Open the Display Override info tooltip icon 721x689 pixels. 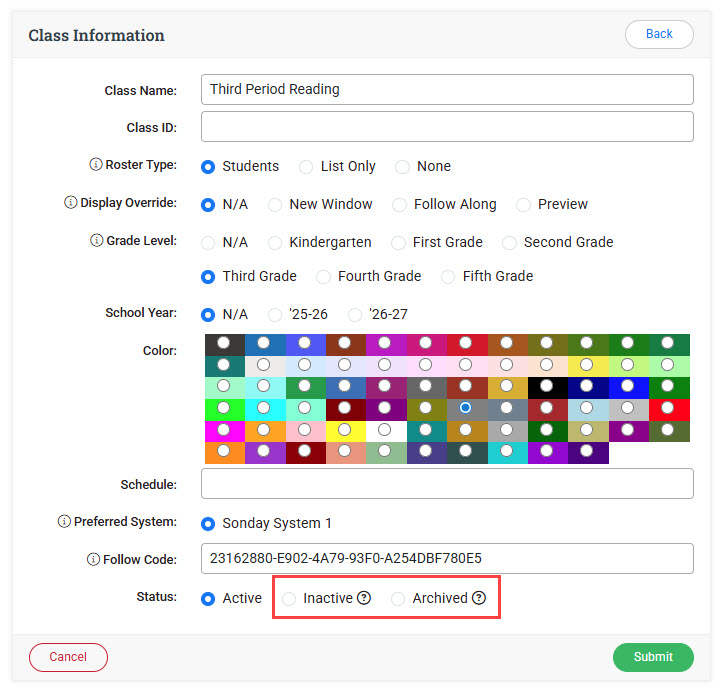70,203
